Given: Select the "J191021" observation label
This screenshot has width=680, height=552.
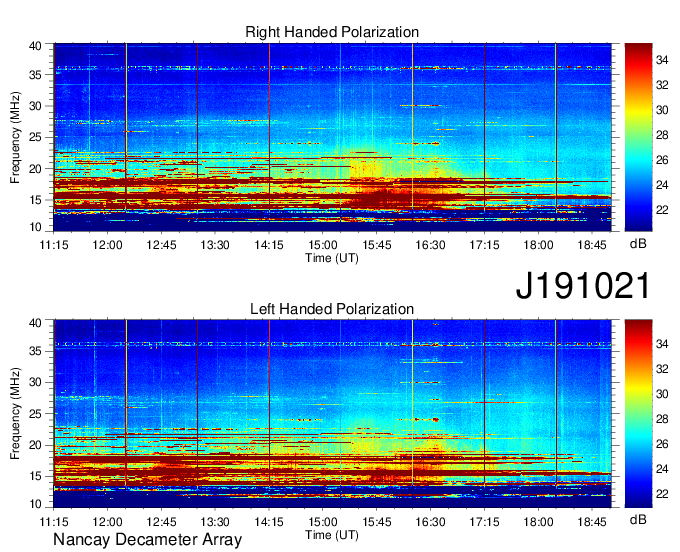Looking at the screenshot, I should click(583, 285).
